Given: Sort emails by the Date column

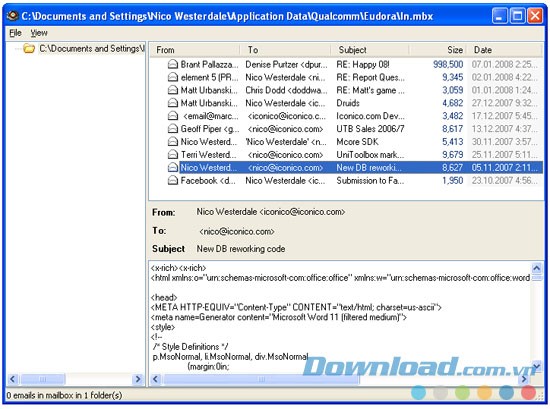Looking at the screenshot, I should [x=505, y=50].
